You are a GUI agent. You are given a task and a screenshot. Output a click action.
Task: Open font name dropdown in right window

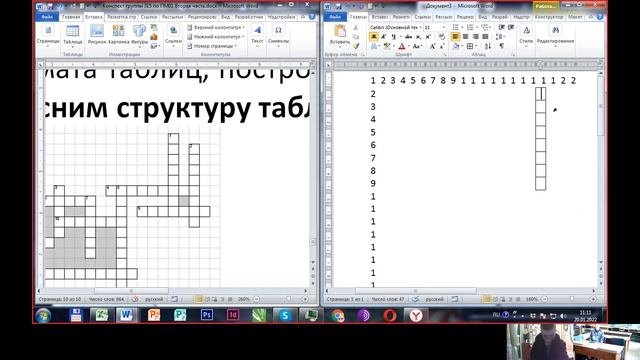420,27
